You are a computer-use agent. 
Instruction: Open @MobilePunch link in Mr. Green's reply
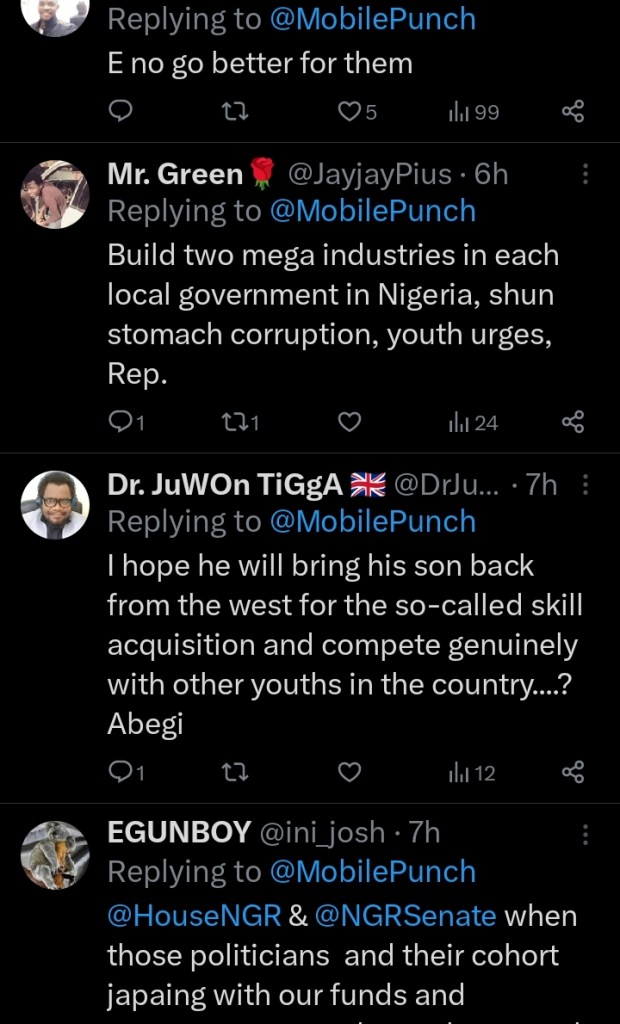tap(373, 211)
